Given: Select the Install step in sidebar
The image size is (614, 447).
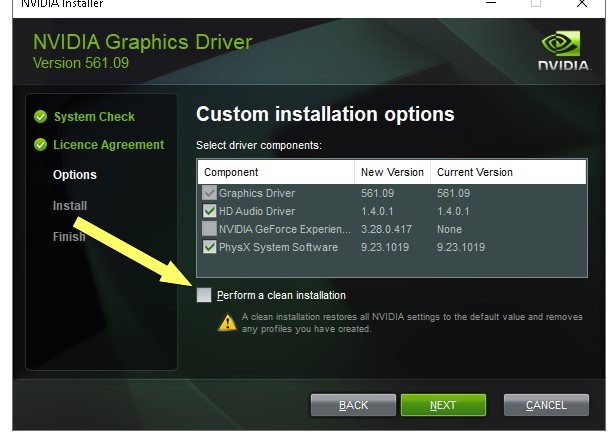Looking at the screenshot, I should point(70,205).
